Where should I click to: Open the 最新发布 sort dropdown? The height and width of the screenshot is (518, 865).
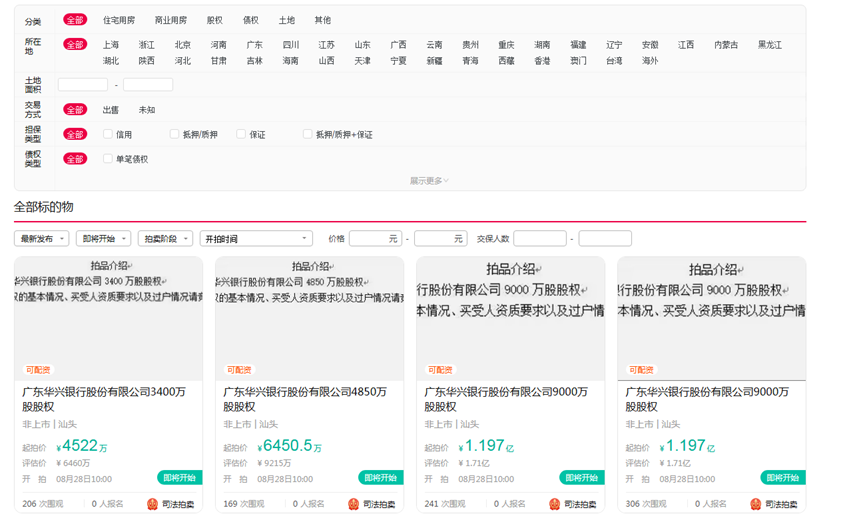click(x=43, y=239)
